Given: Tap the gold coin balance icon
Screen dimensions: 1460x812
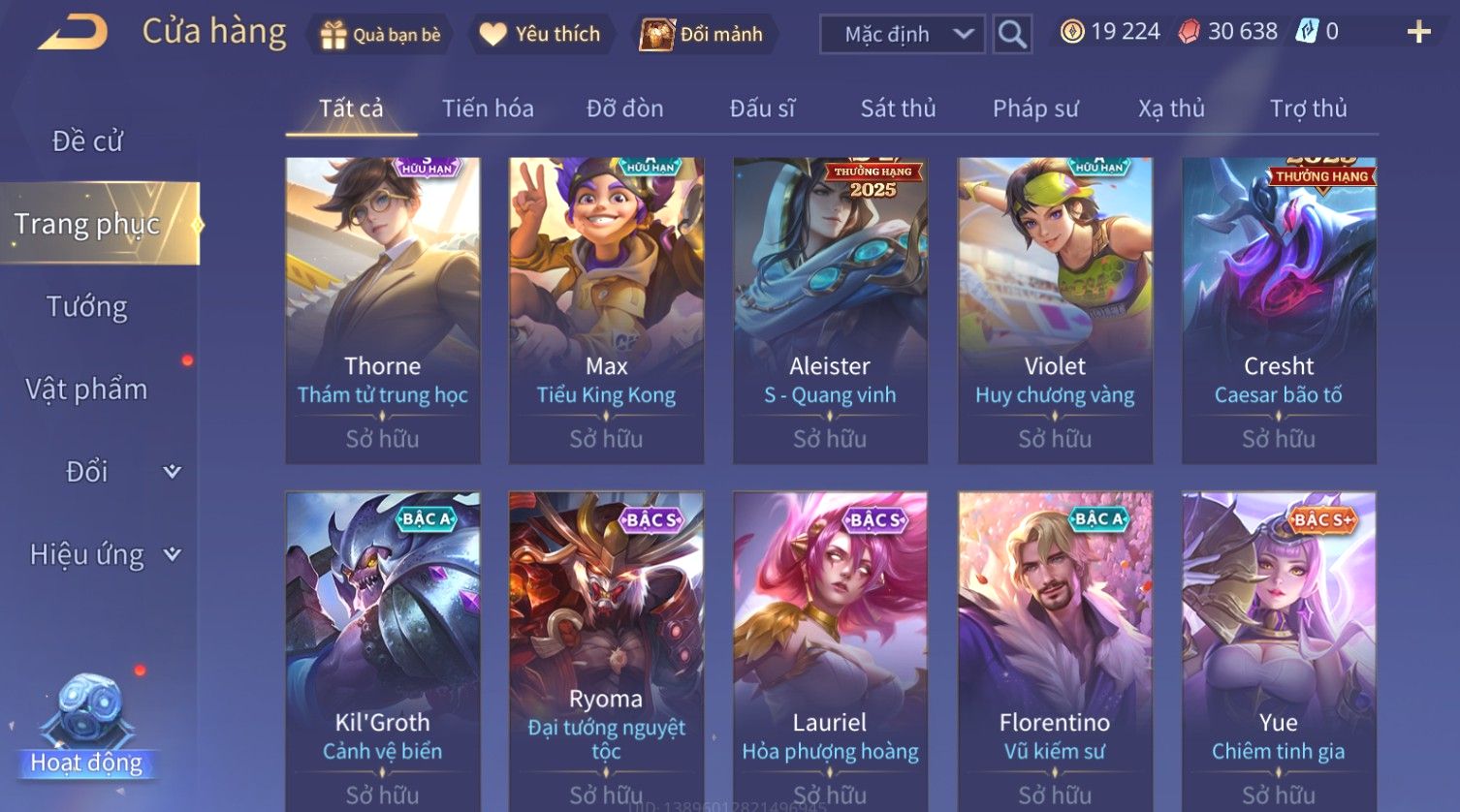Looking at the screenshot, I should [1071, 32].
